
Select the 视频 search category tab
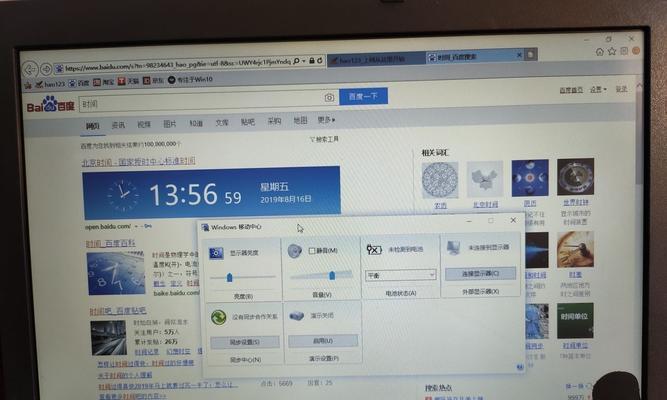click(144, 124)
